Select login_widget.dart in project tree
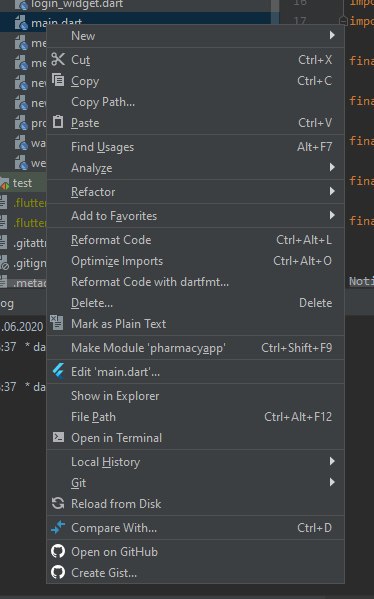 pyautogui.click(x=77, y=4)
